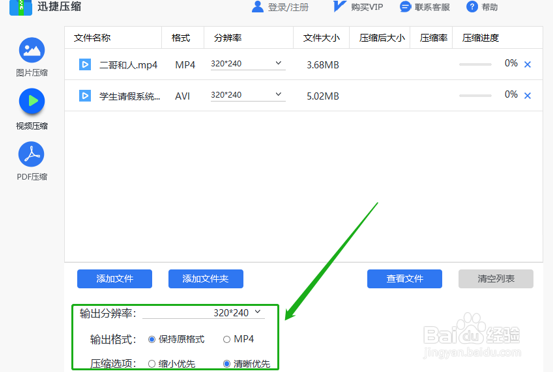553x372 pixels.
Task: Select 保持原格式 output format option
Action: (152, 339)
